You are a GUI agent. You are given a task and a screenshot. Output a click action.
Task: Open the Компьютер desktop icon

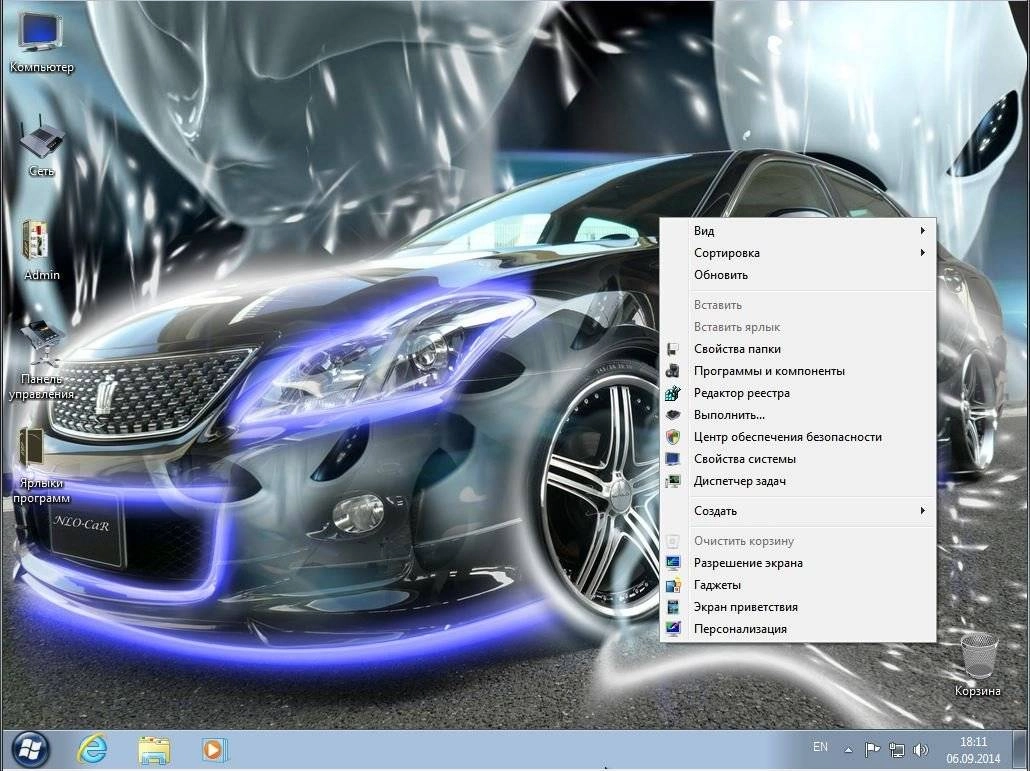[41, 41]
